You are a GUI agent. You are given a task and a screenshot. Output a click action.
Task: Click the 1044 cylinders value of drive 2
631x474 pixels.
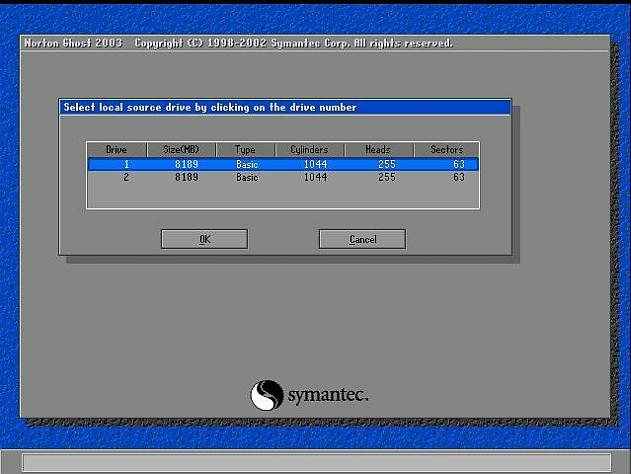point(316,177)
